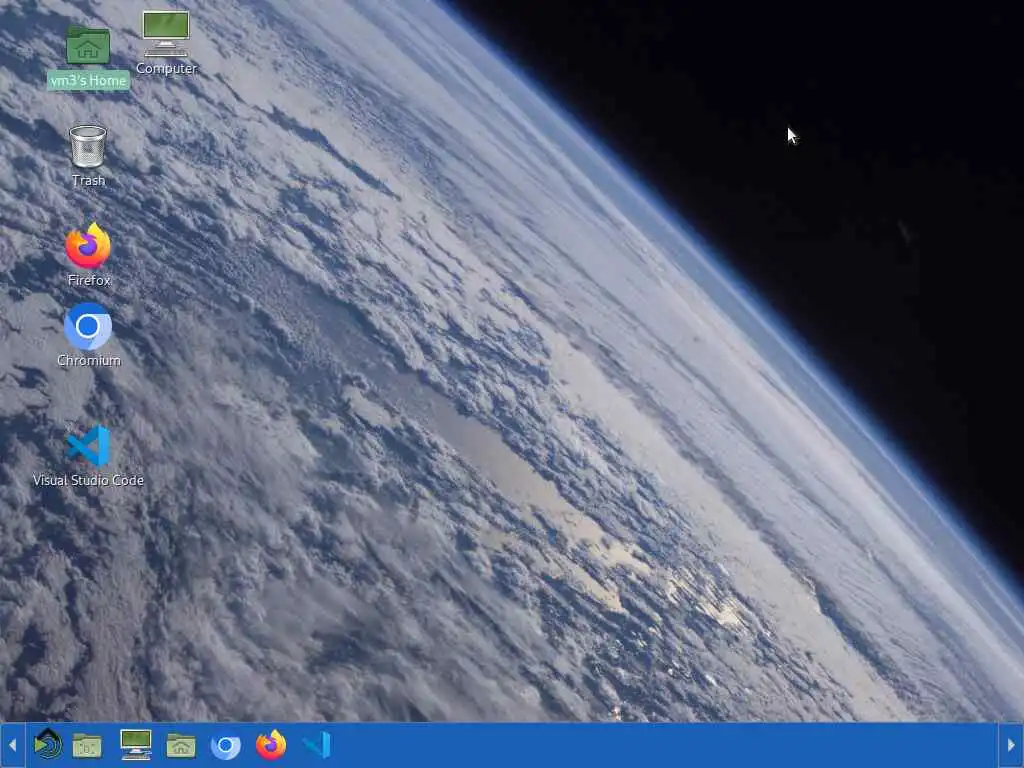Click the show desktop folder icon in the panel
This screenshot has height=768, width=1024.
tap(87, 745)
